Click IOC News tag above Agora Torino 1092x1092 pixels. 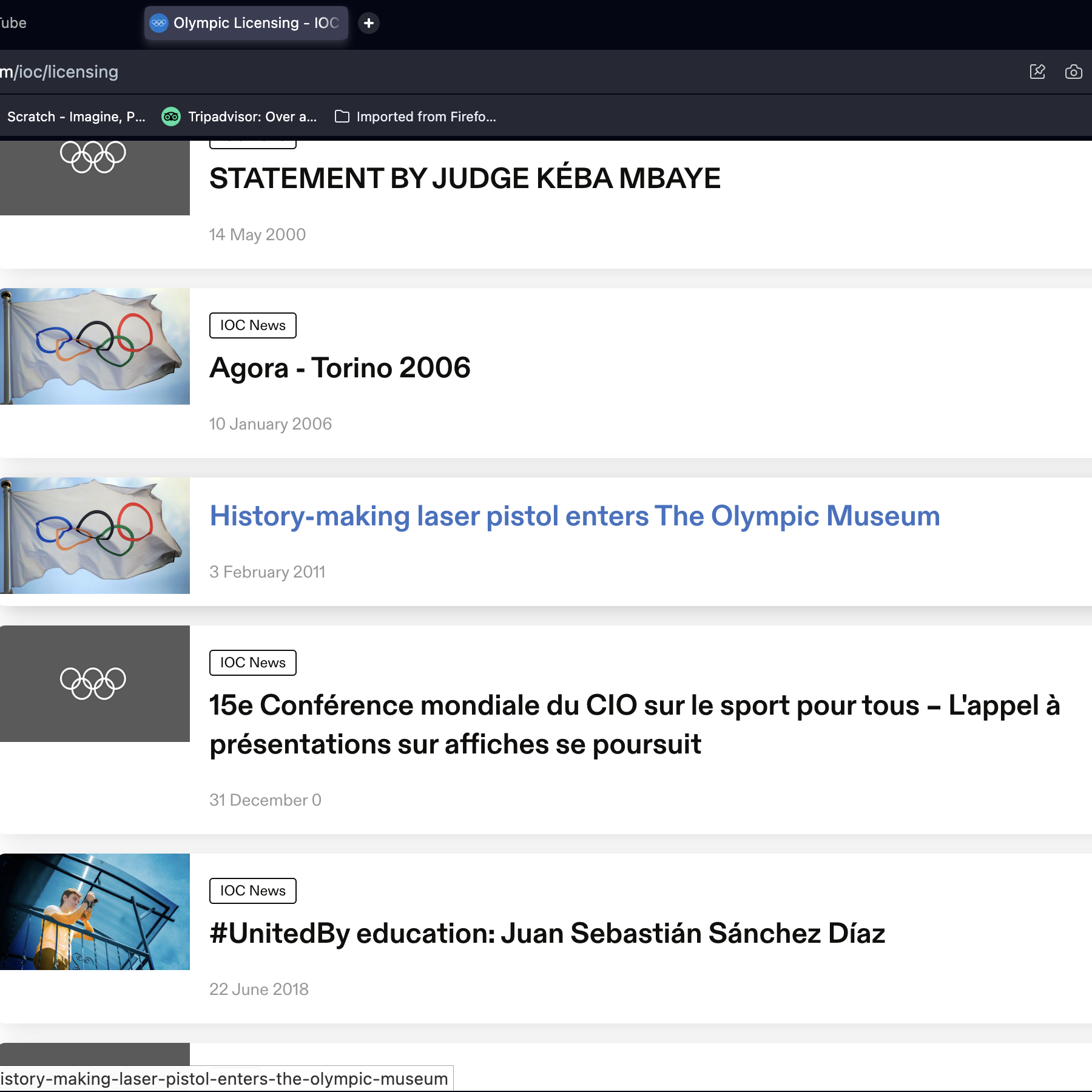pos(252,326)
